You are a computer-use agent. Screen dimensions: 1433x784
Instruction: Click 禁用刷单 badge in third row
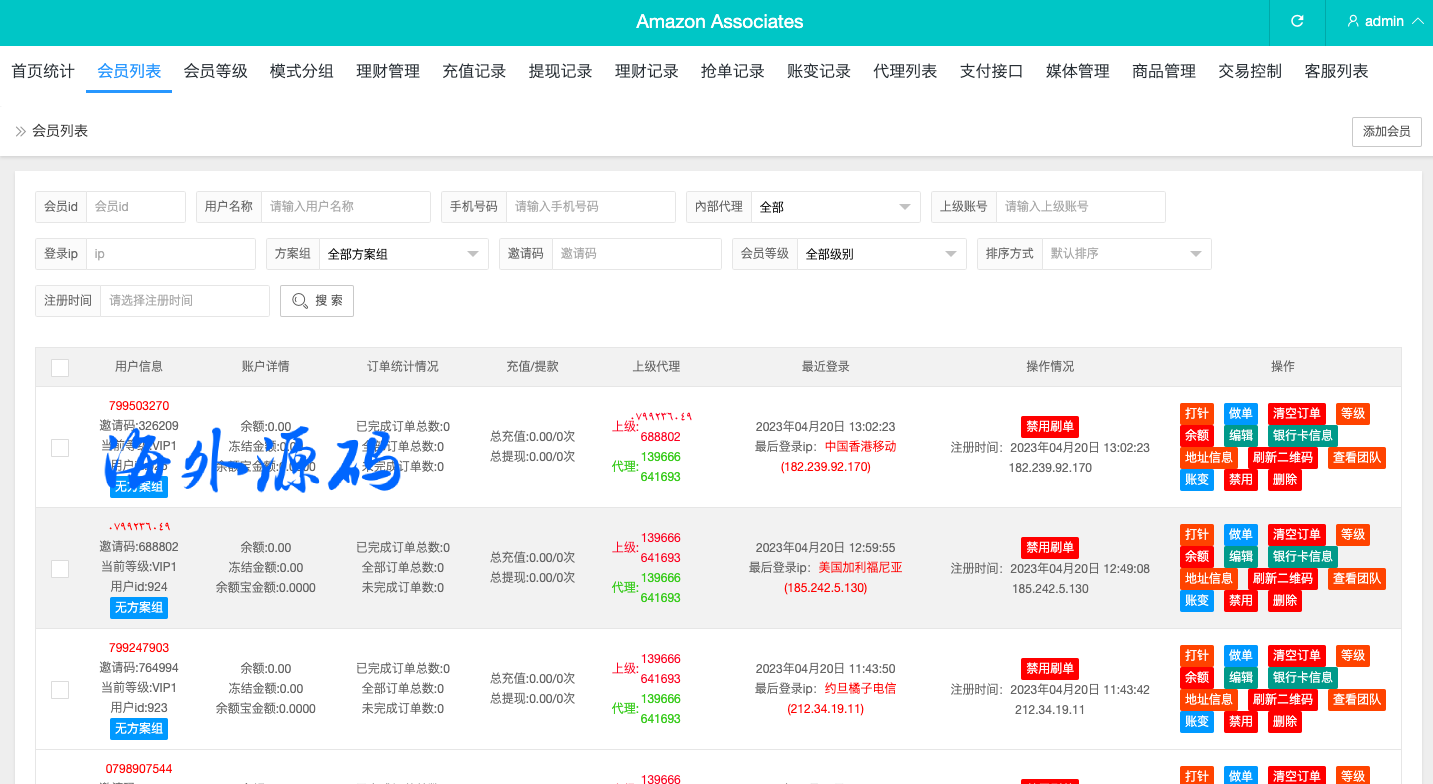[x=1049, y=669]
